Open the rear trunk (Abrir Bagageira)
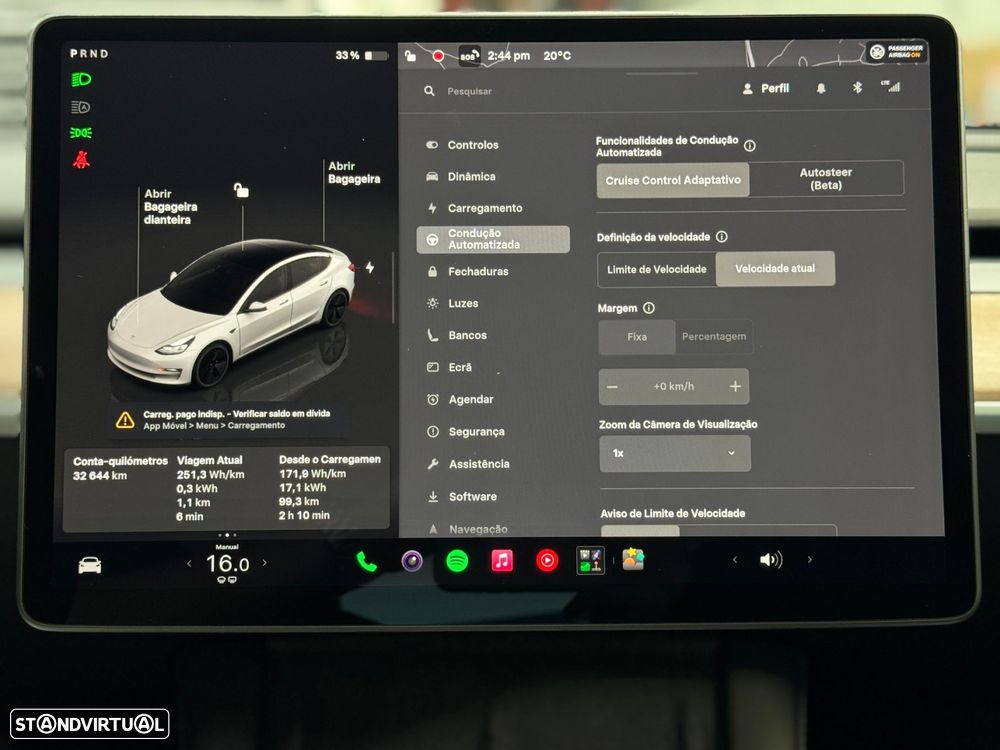This screenshot has width=1000, height=750. (x=354, y=173)
